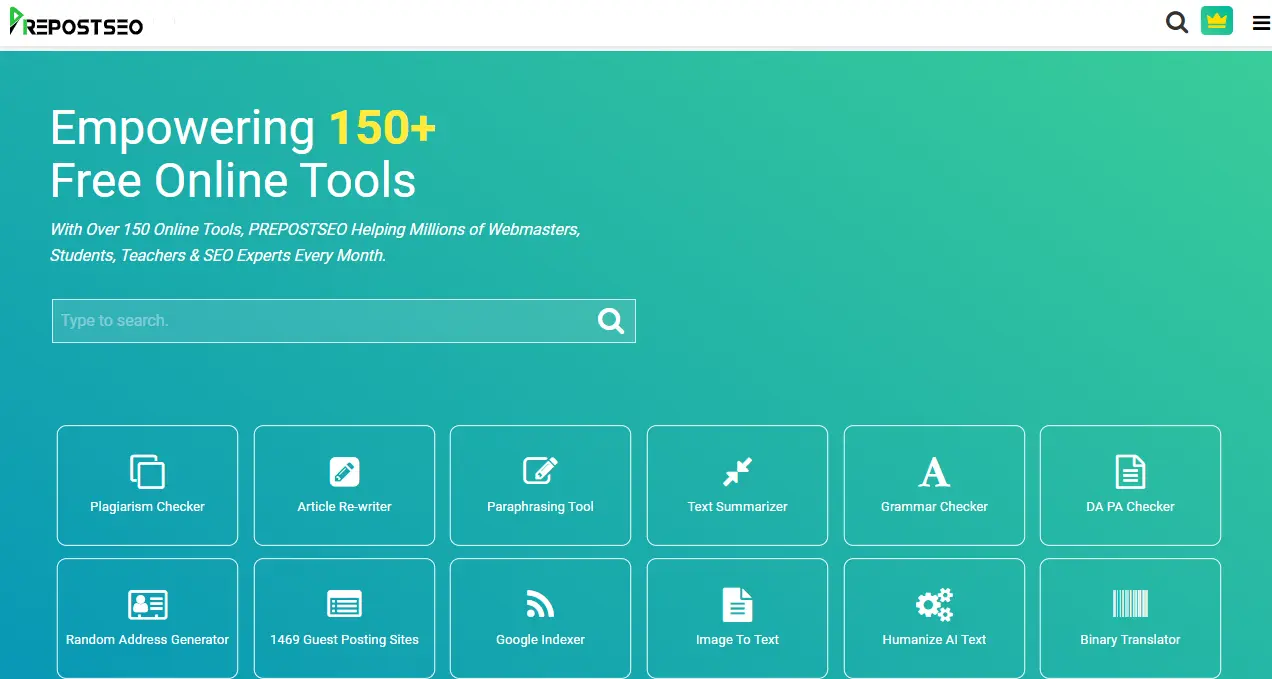1272x679 pixels.
Task: Click the Google Indexer RSS icon
Action: (x=540, y=604)
